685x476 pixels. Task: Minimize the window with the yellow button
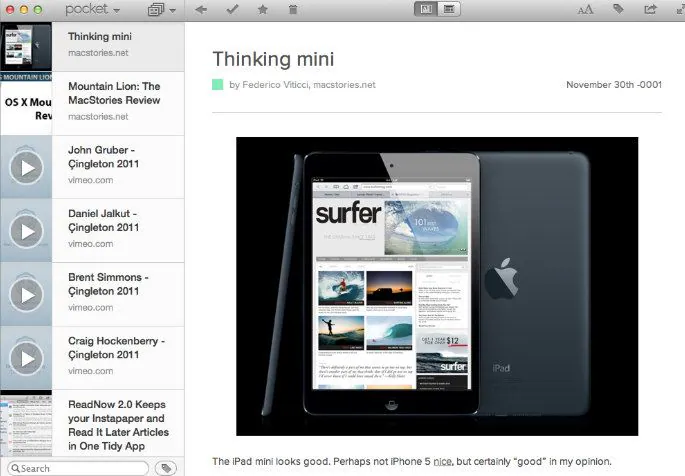pos(24,9)
